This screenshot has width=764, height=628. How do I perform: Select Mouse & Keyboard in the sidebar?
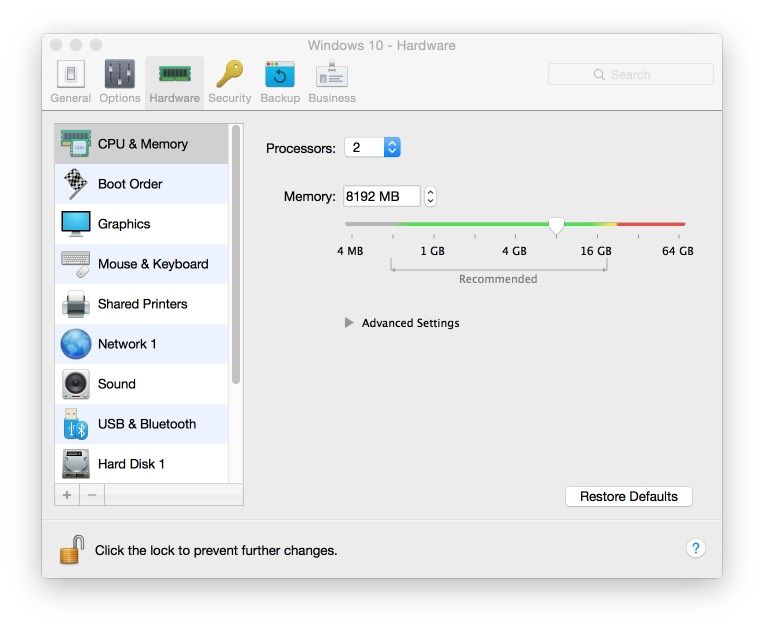[x=141, y=264]
